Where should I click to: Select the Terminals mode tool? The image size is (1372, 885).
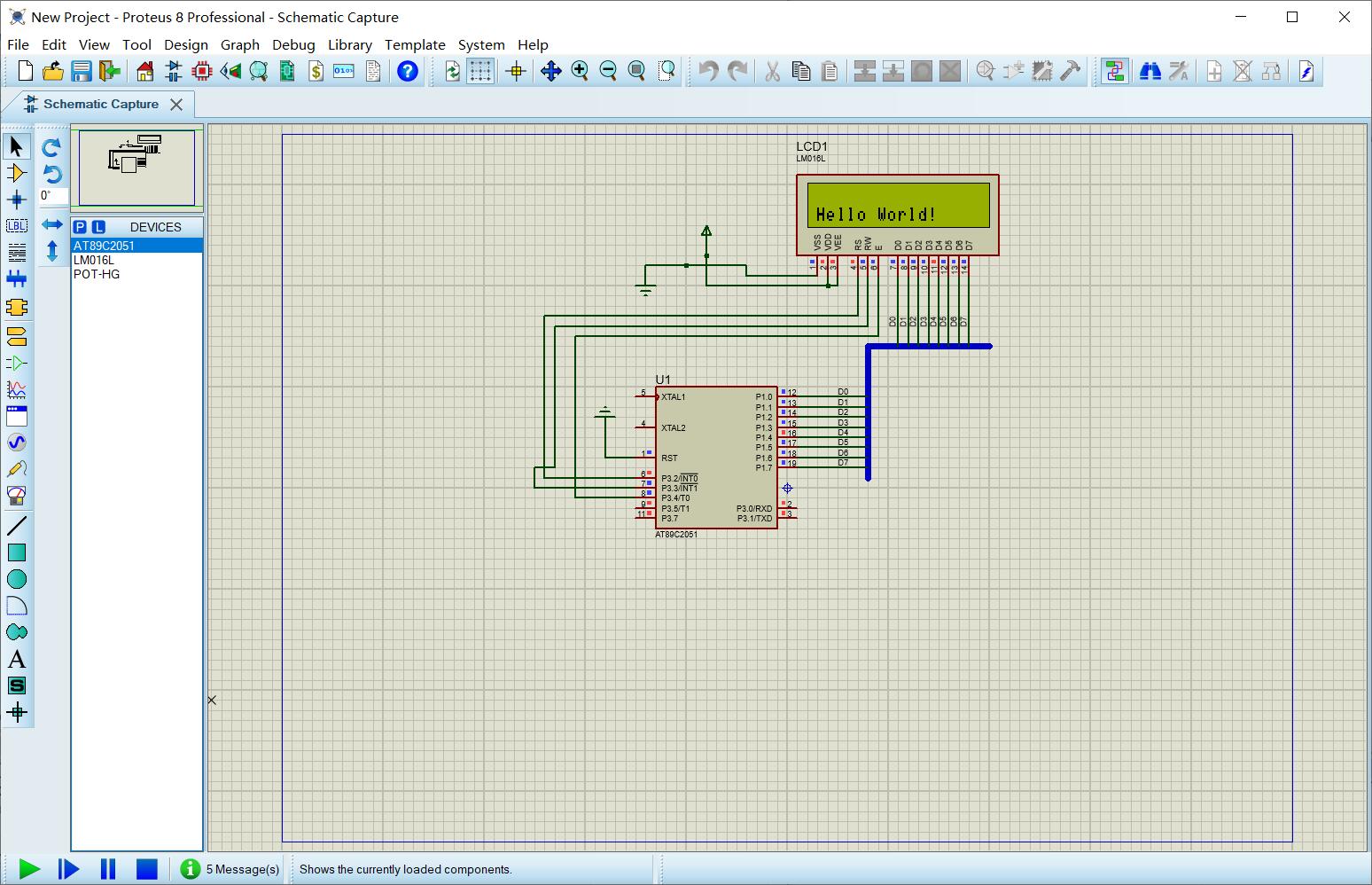pos(17,337)
